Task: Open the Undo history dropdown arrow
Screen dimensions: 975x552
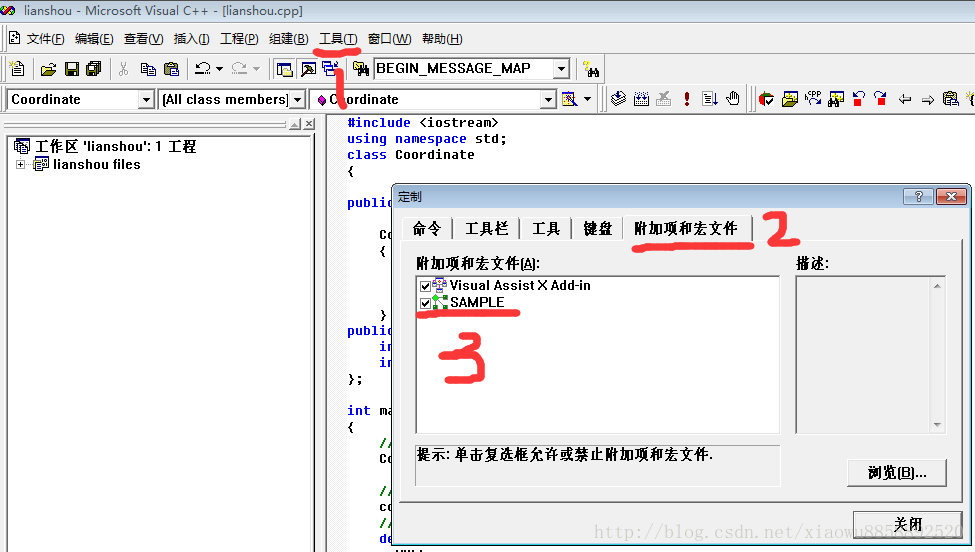Action: 219,69
